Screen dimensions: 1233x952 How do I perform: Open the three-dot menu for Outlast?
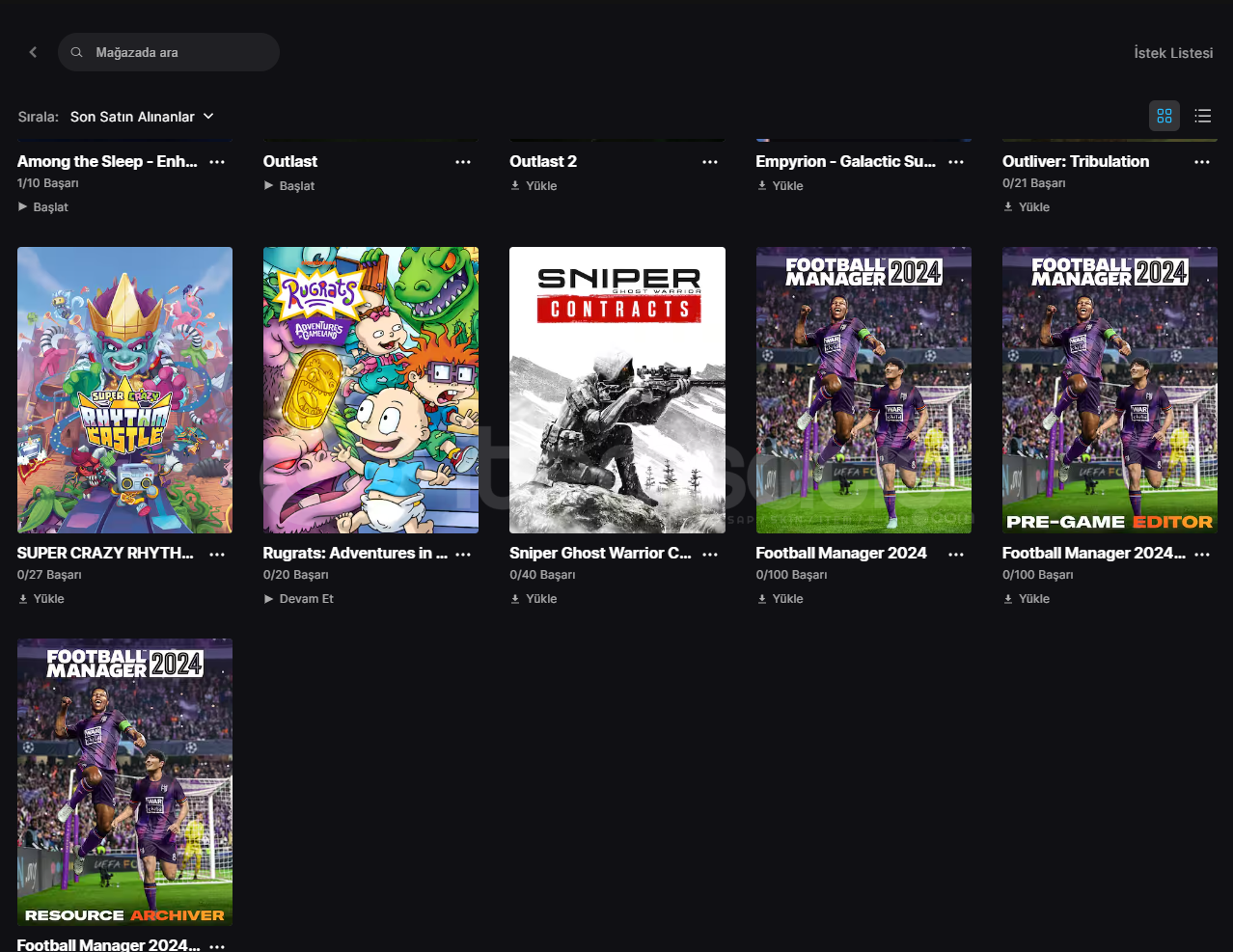[x=463, y=162]
